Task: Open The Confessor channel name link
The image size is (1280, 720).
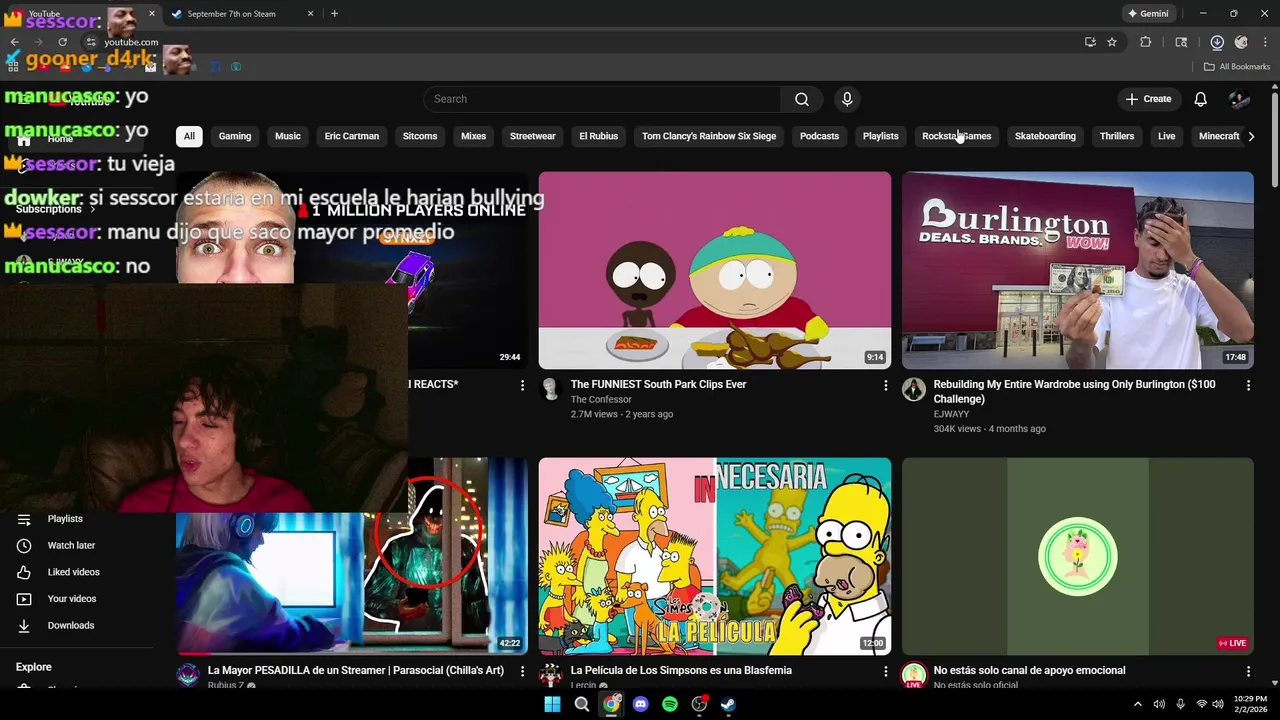Action: (601, 399)
